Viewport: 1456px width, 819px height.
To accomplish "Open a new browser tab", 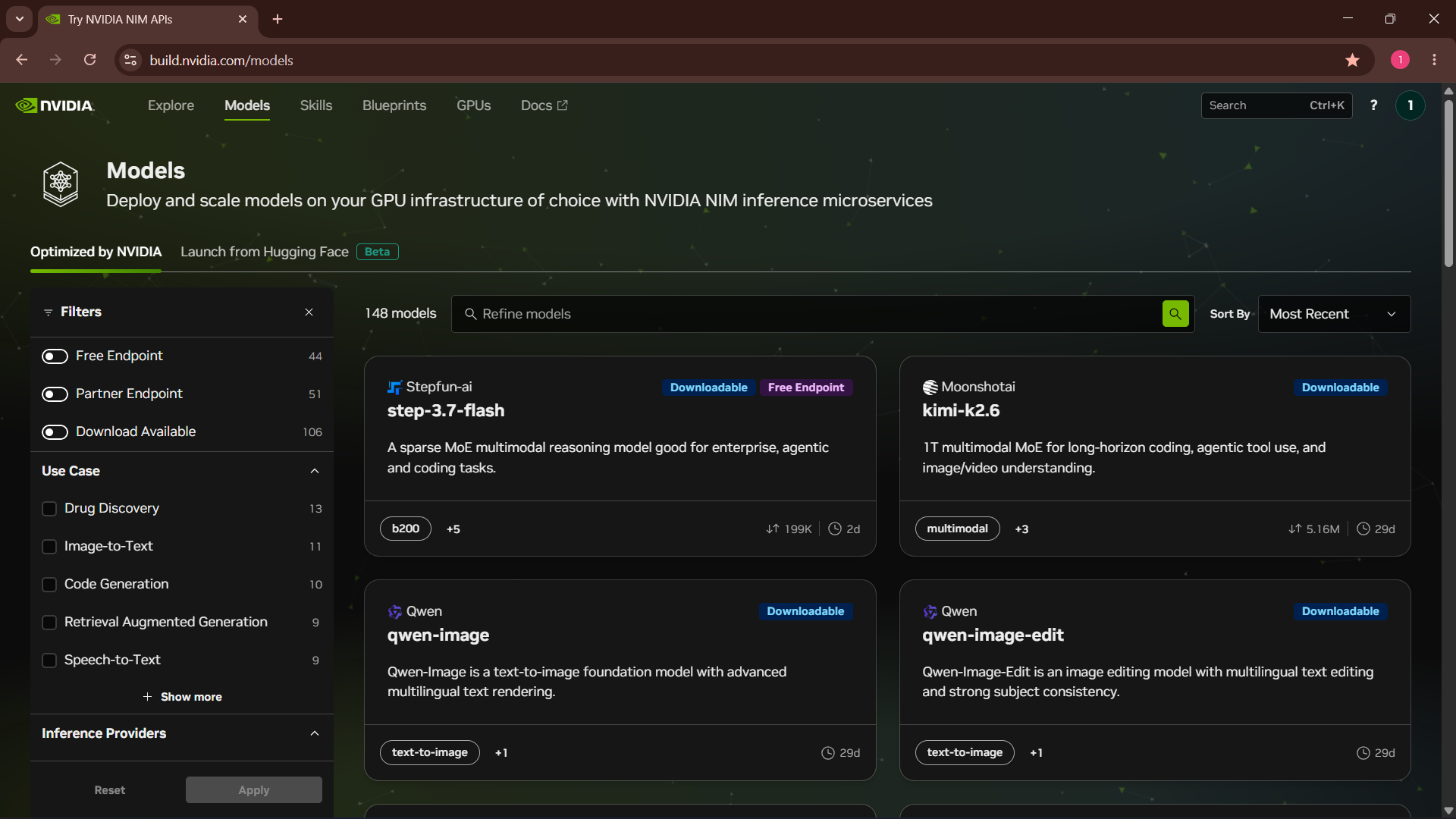I will click(x=278, y=19).
